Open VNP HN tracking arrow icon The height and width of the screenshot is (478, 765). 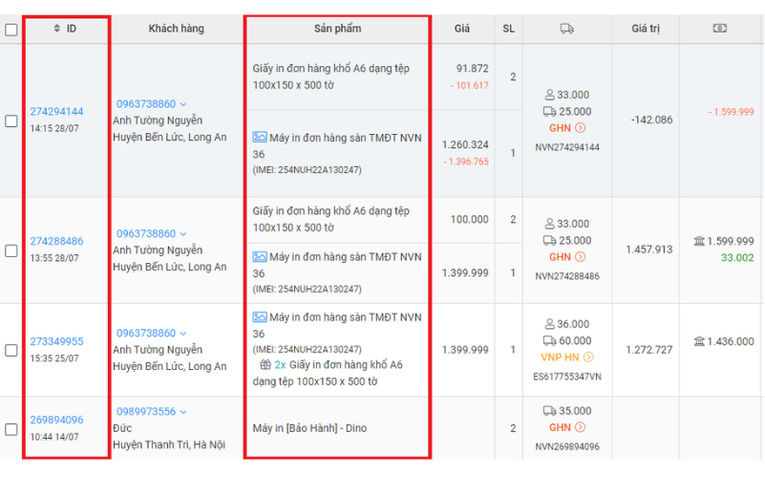pyautogui.click(x=588, y=357)
